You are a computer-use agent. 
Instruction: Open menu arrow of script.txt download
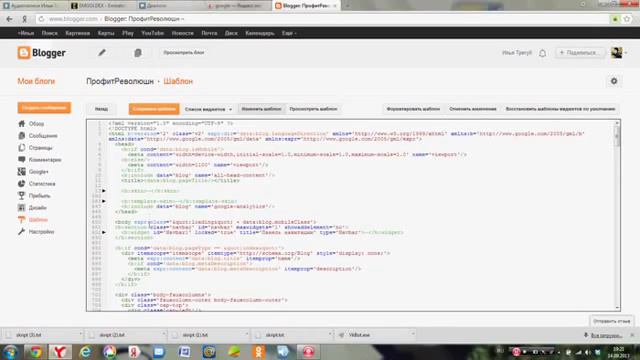(330, 335)
